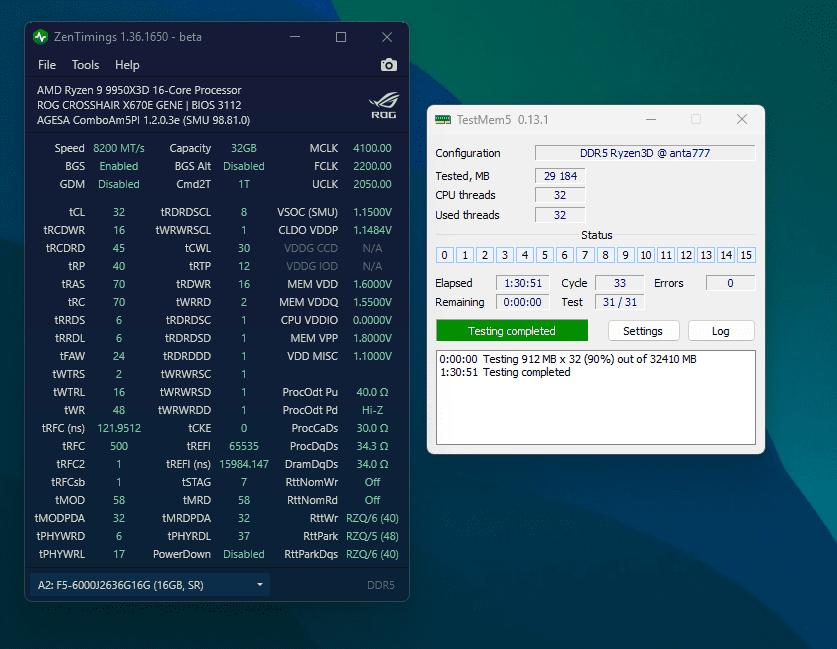Click the log line 'Testing 912 MB x 32'

[568, 359]
